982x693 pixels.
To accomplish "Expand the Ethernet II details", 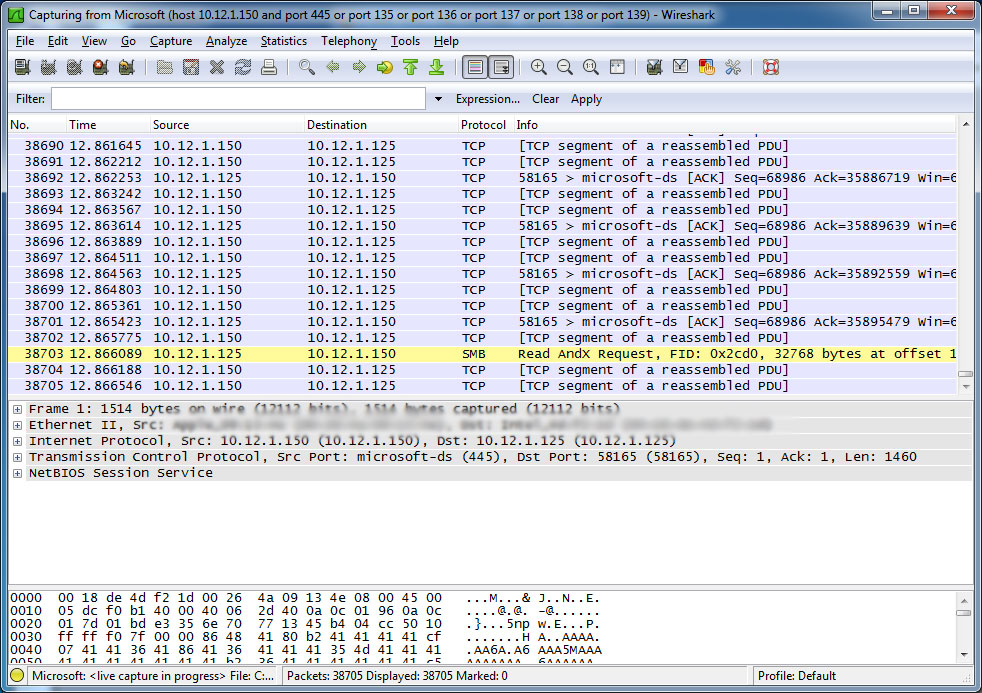I will [x=18, y=425].
